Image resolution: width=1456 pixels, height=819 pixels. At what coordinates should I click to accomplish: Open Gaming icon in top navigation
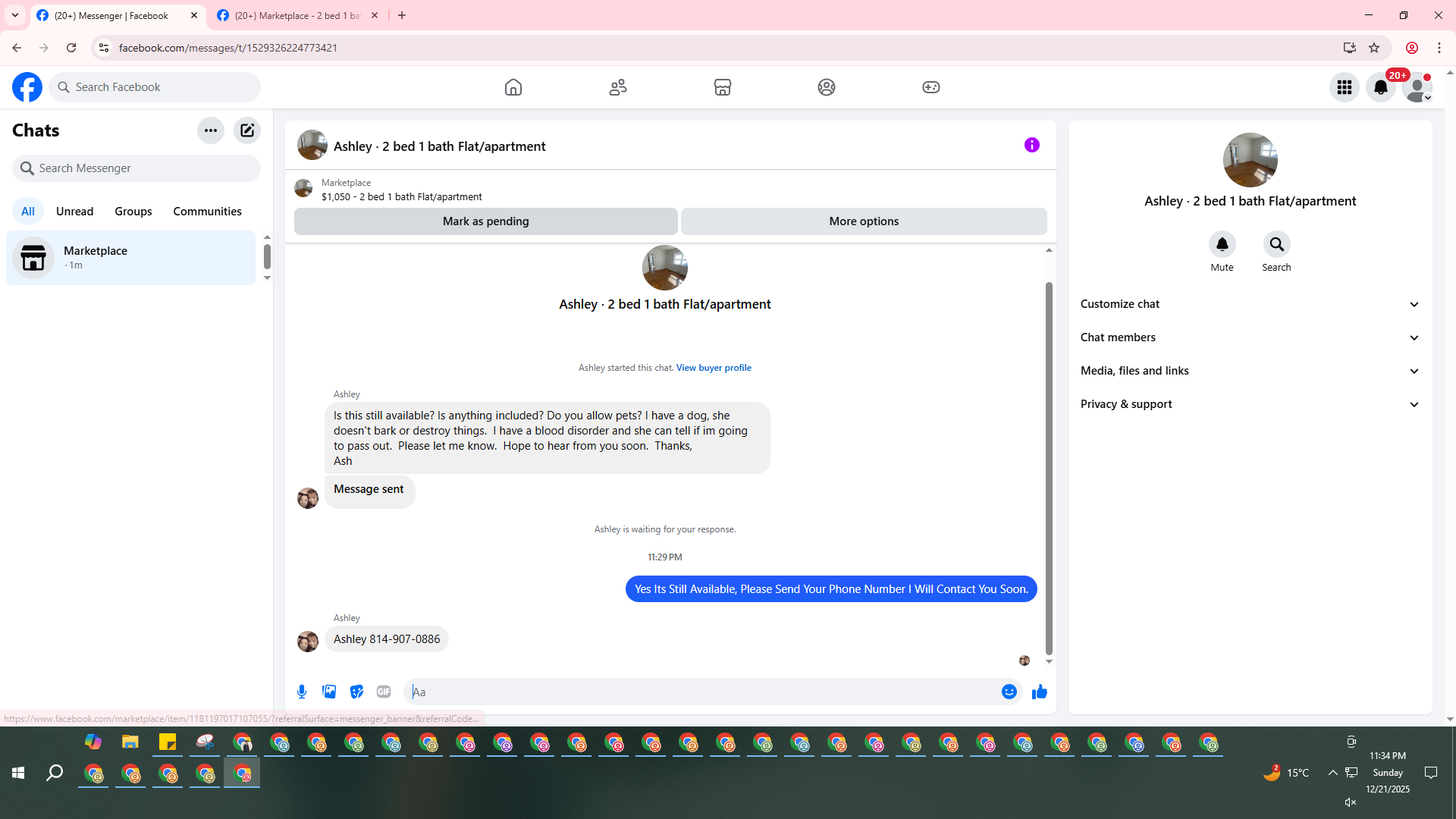(931, 87)
